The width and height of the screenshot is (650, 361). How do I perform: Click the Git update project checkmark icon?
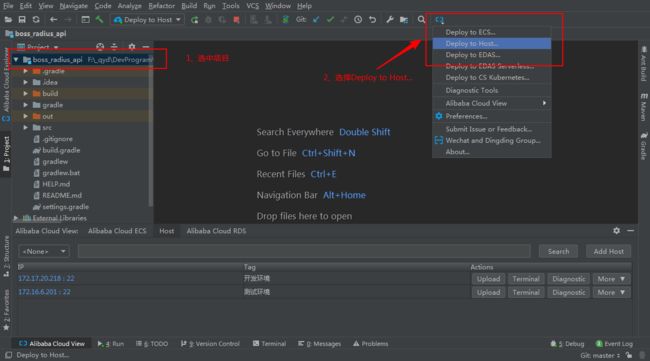click(316, 19)
